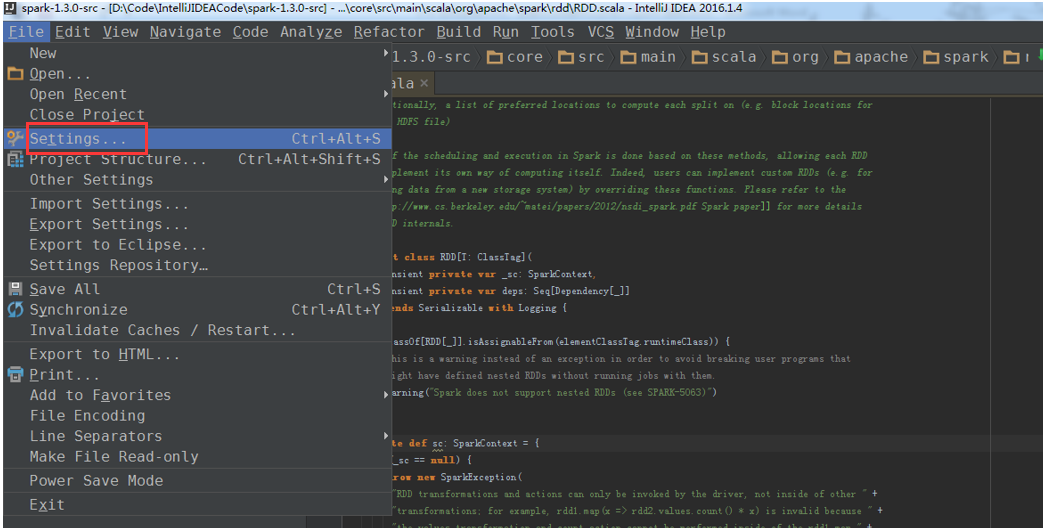Click the spark breadcrumb folder
This screenshot has height=528, width=1043.
[957, 57]
